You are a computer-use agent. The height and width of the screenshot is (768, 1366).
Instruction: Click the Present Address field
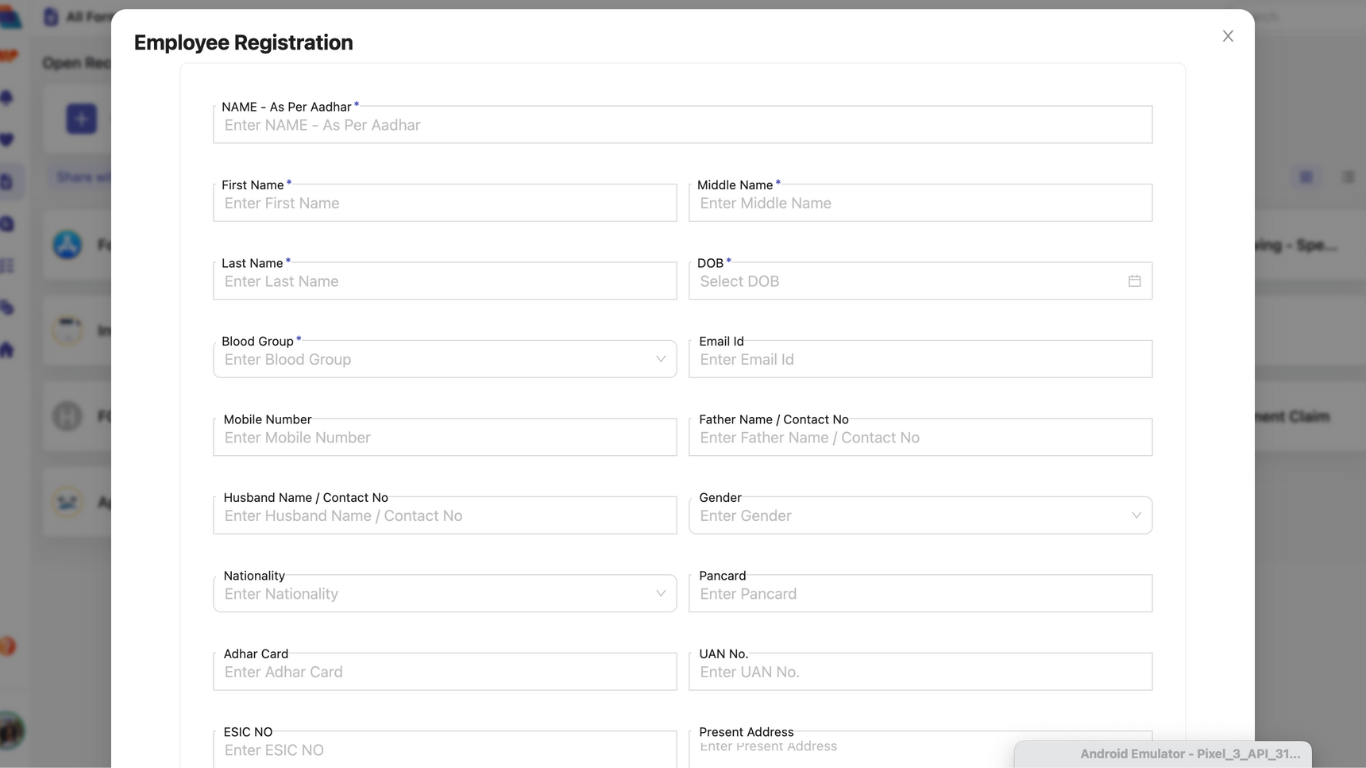[850, 747]
